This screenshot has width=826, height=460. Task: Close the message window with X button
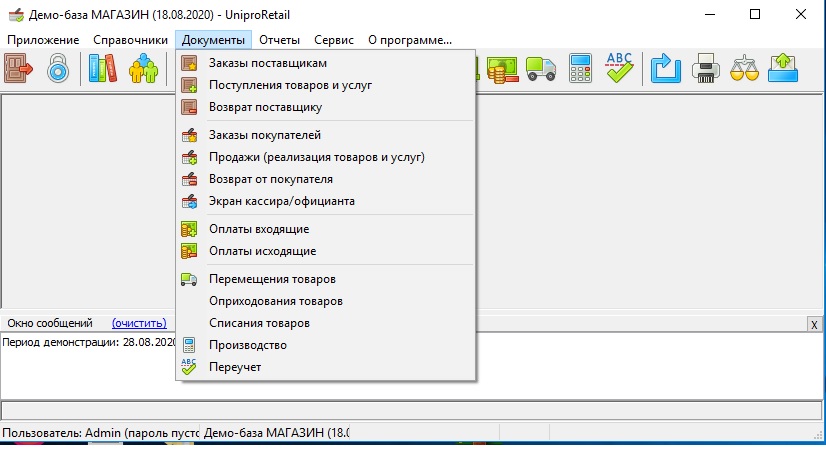tap(814, 325)
